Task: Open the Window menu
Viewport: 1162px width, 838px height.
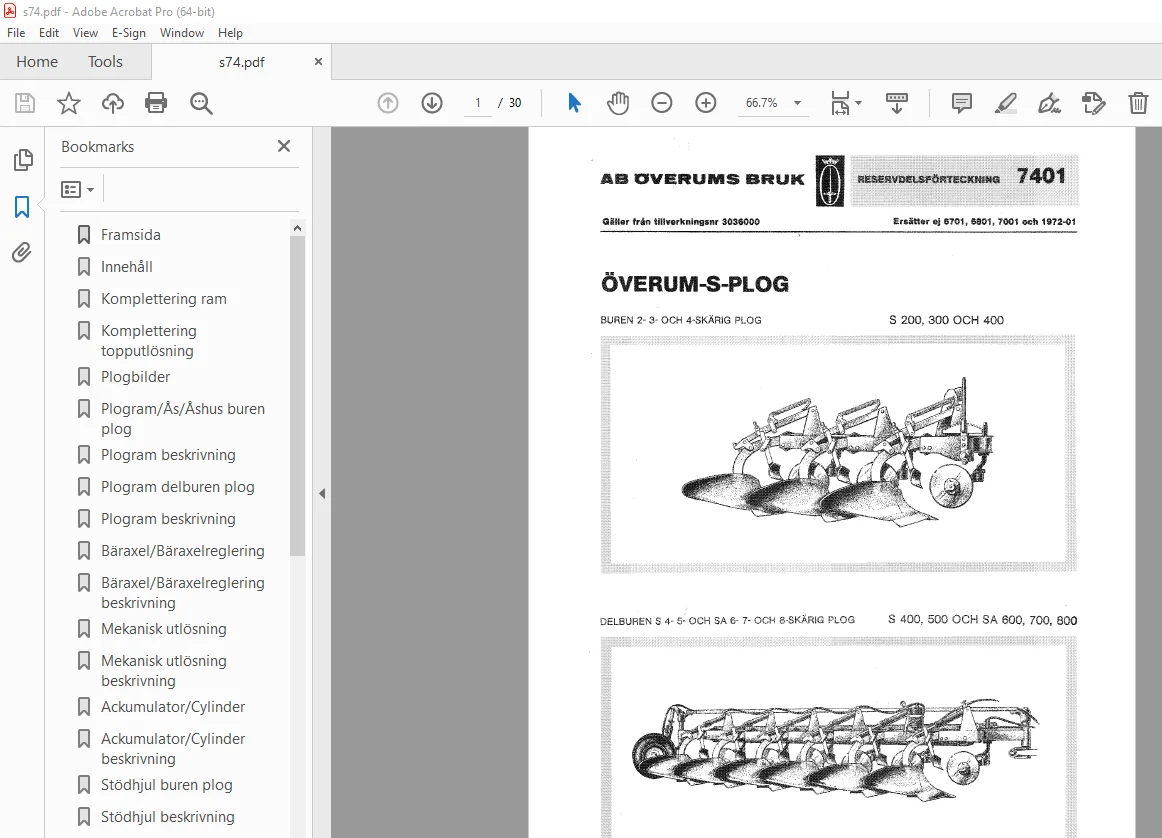Action: pyautogui.click(x=182, y=33)
